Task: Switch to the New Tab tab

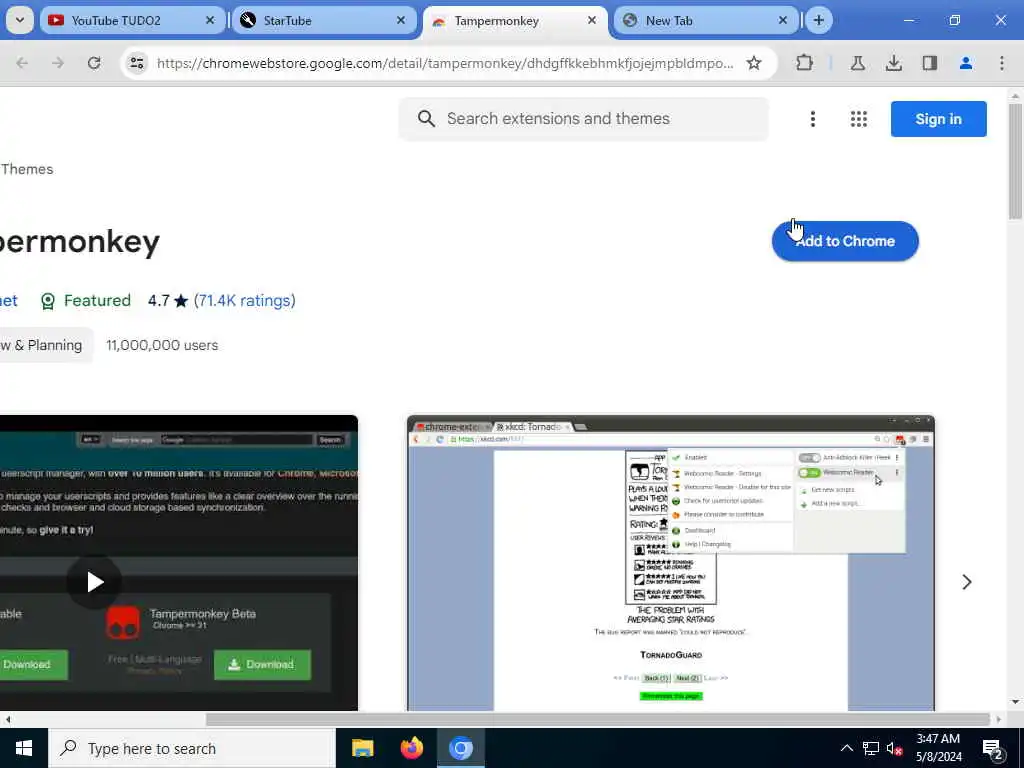Action: [707, 20]
